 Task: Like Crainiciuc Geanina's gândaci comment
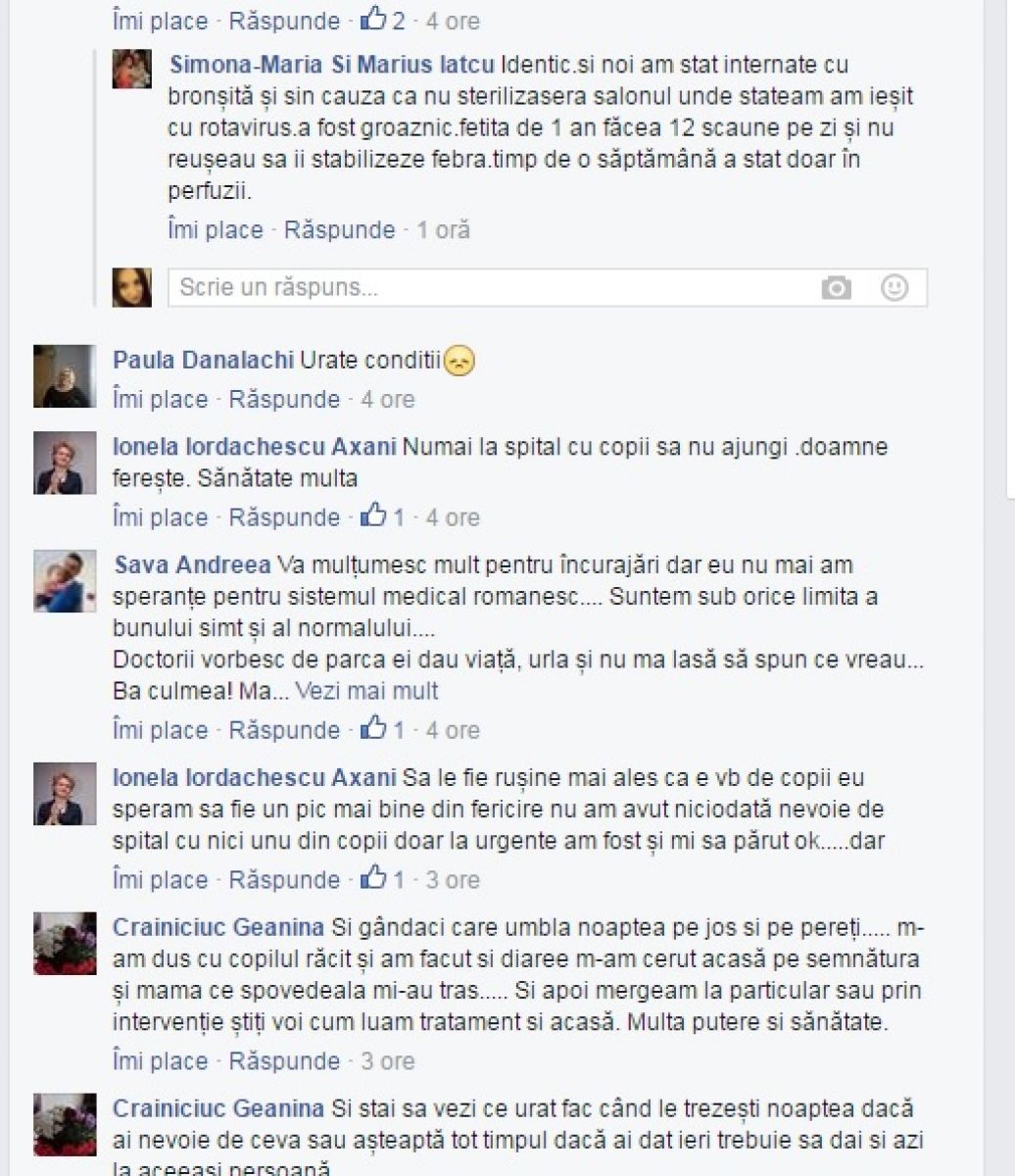pyautogui.click(x=160, y=1060)
